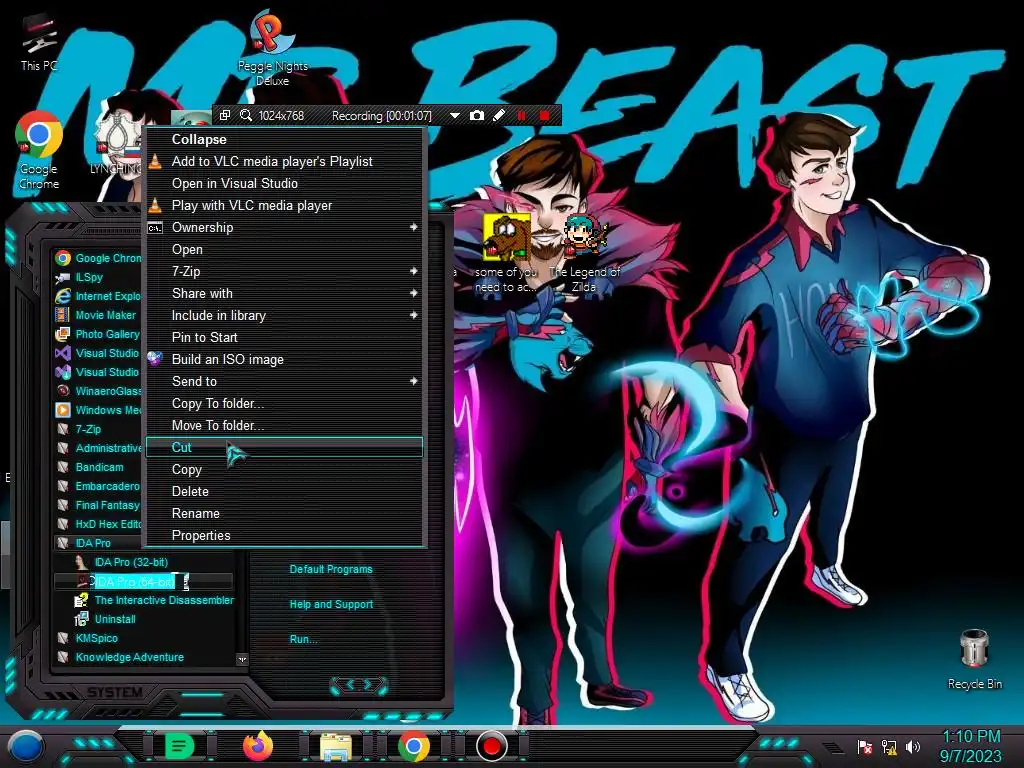Click the recorder pencil draw icon
Viewport: 1024px width, 768px height.
[x=498, y=116]
